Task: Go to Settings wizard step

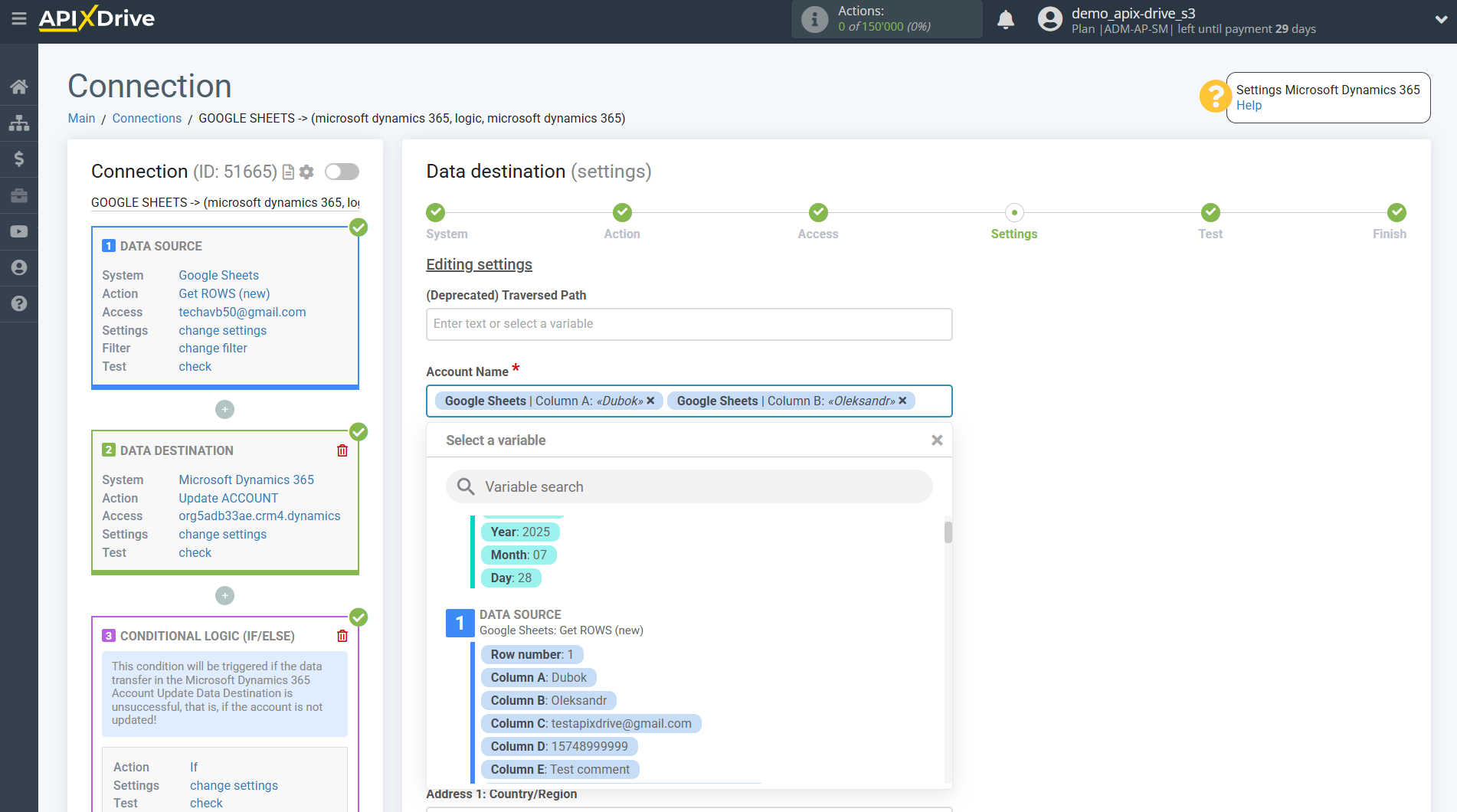Action: point(1014,212)
